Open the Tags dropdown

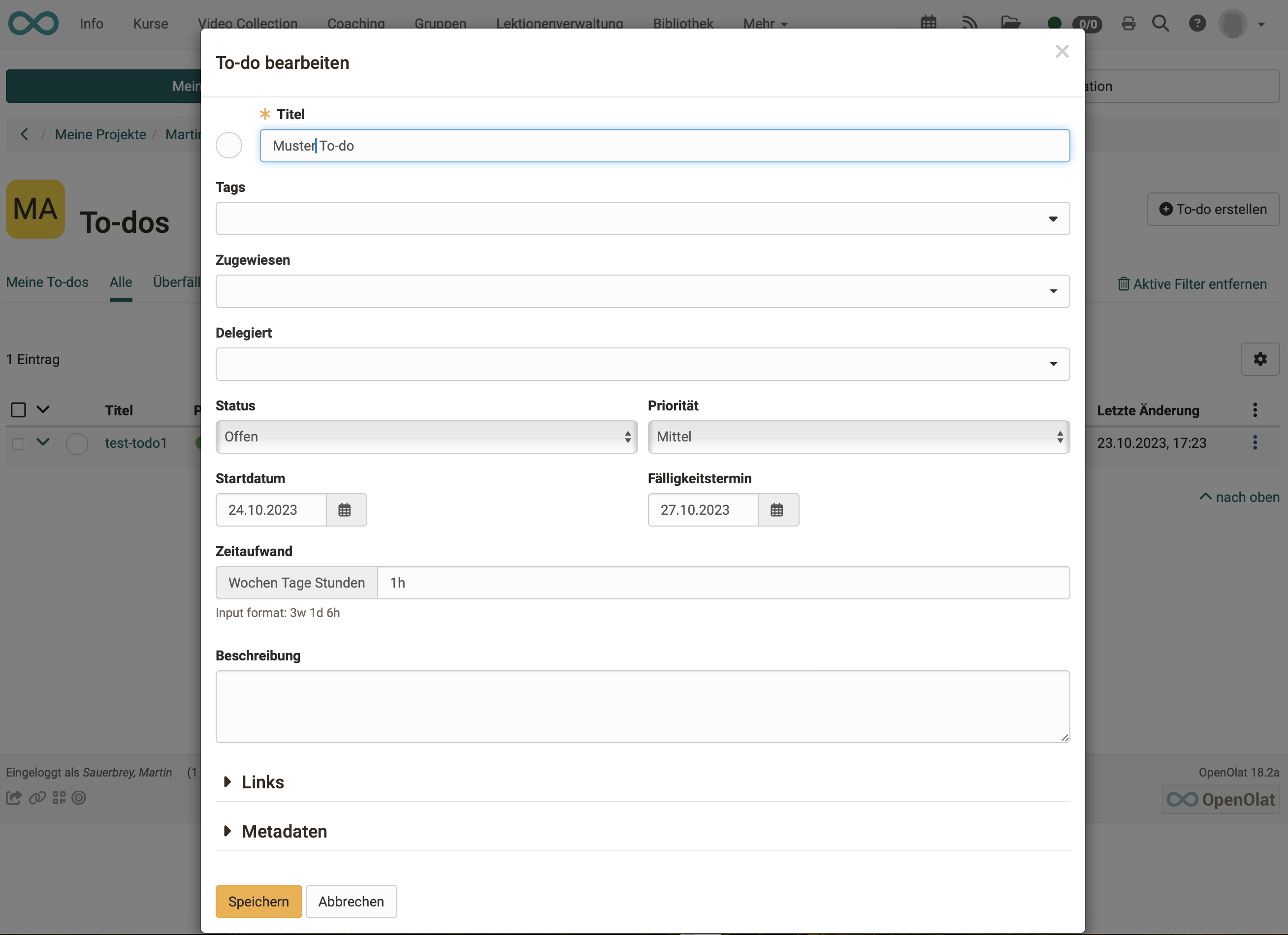pos(643,218)
